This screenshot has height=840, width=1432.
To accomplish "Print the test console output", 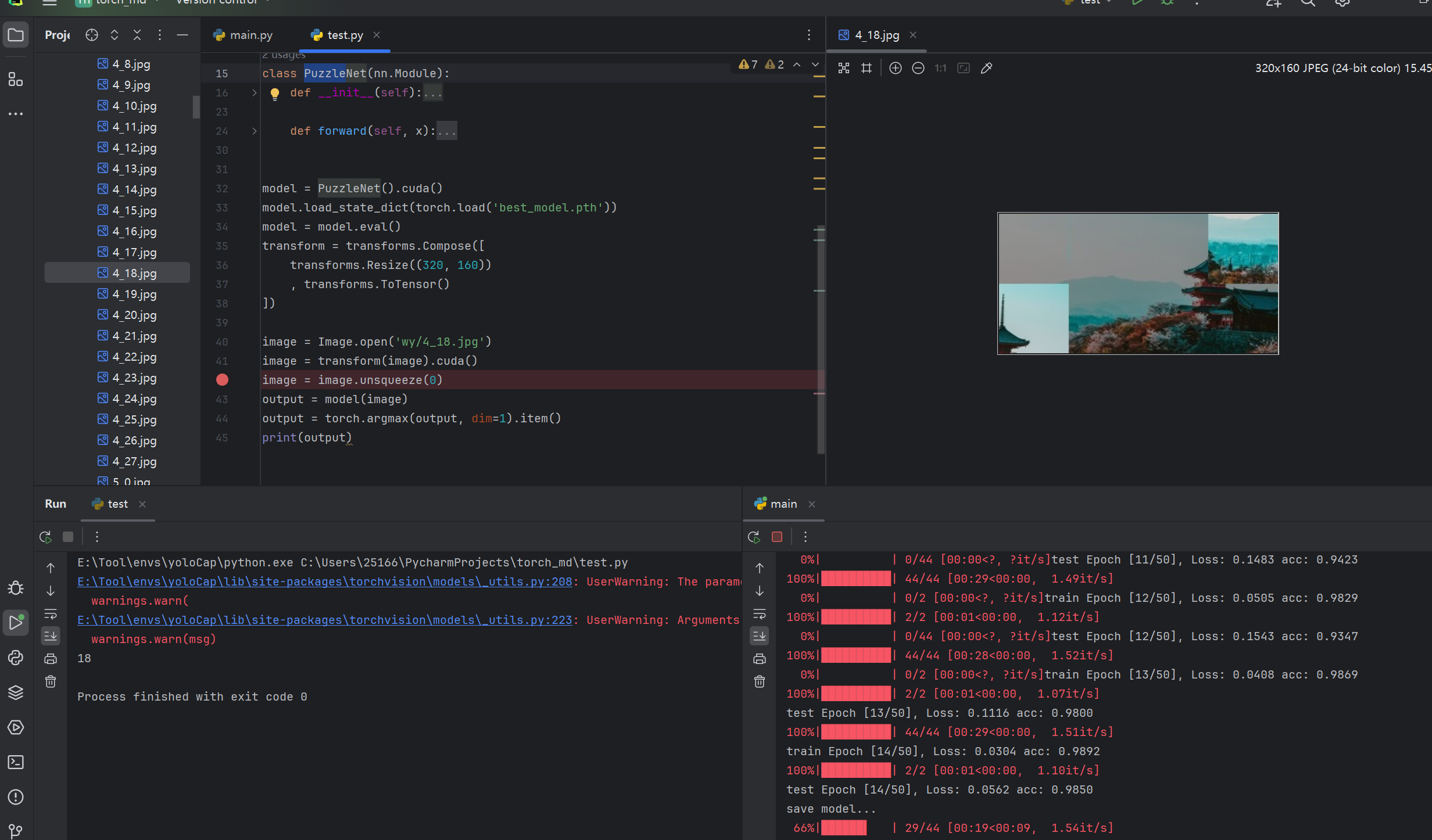I will pos(51,659).
